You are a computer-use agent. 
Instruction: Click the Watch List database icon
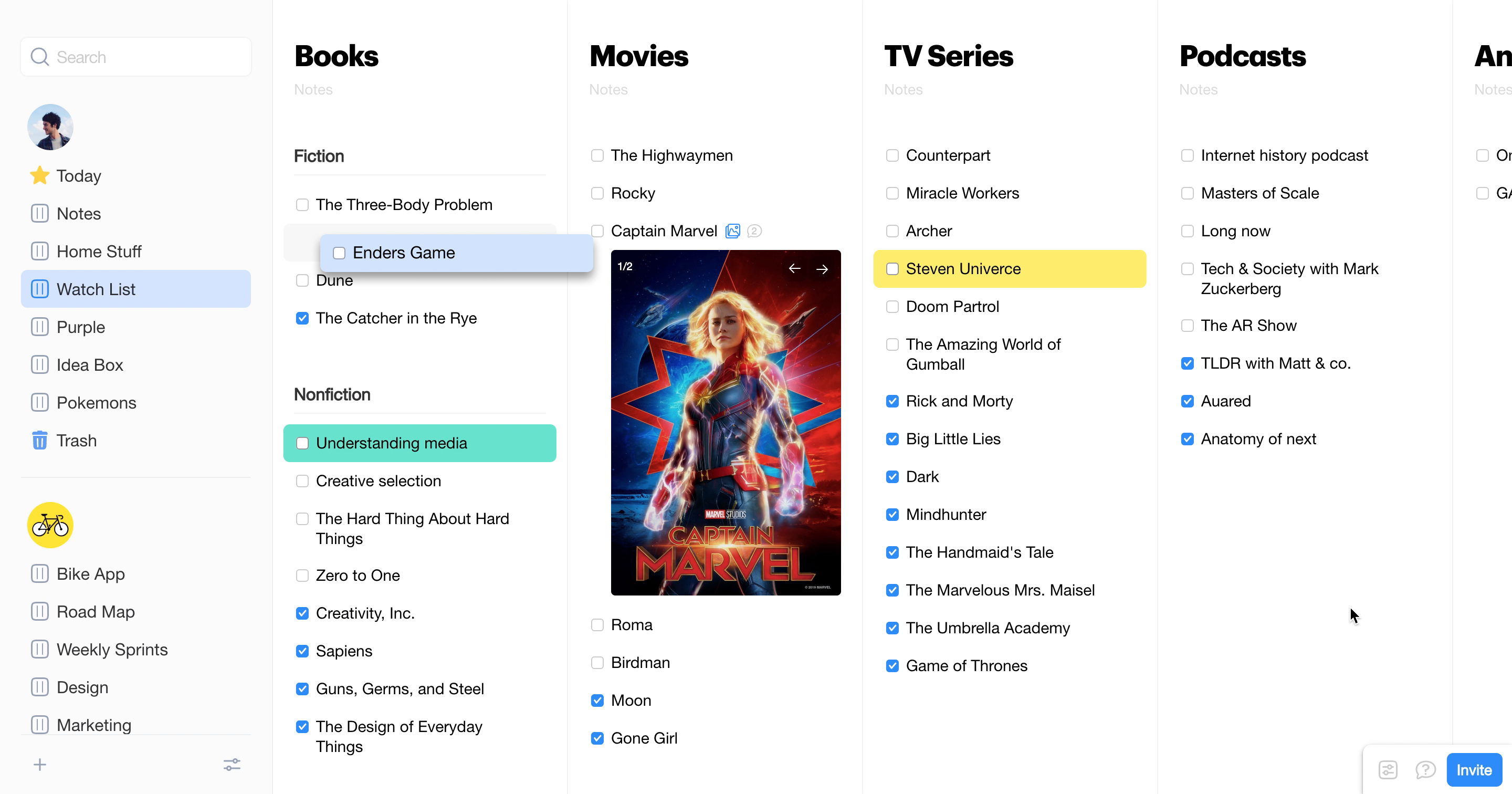pos(40,289)
